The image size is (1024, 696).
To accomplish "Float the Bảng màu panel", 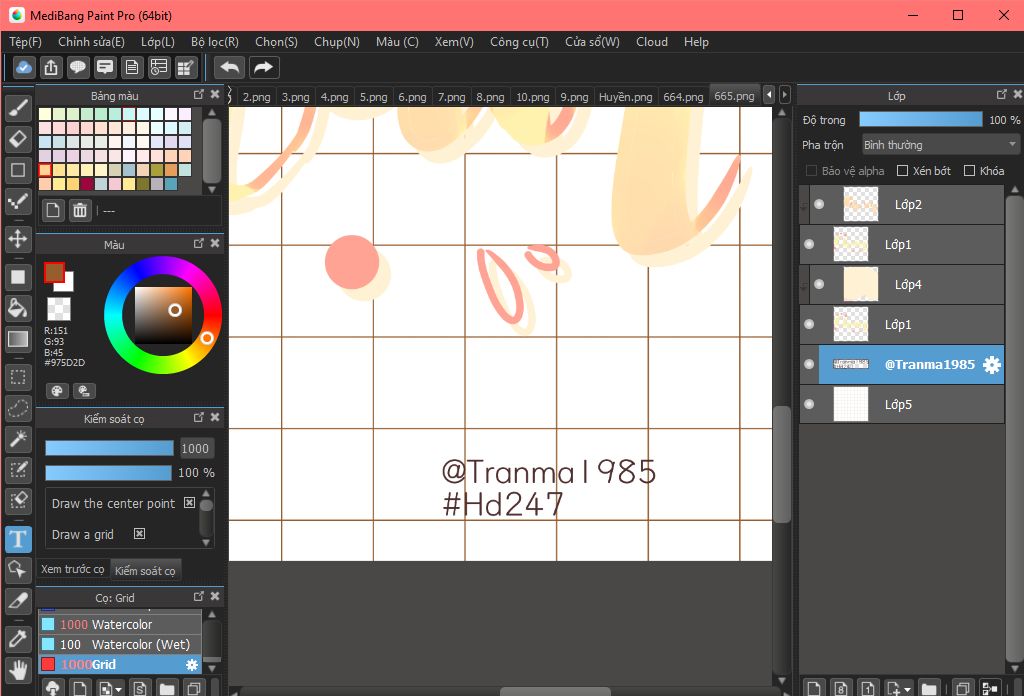I will (199, 95).
